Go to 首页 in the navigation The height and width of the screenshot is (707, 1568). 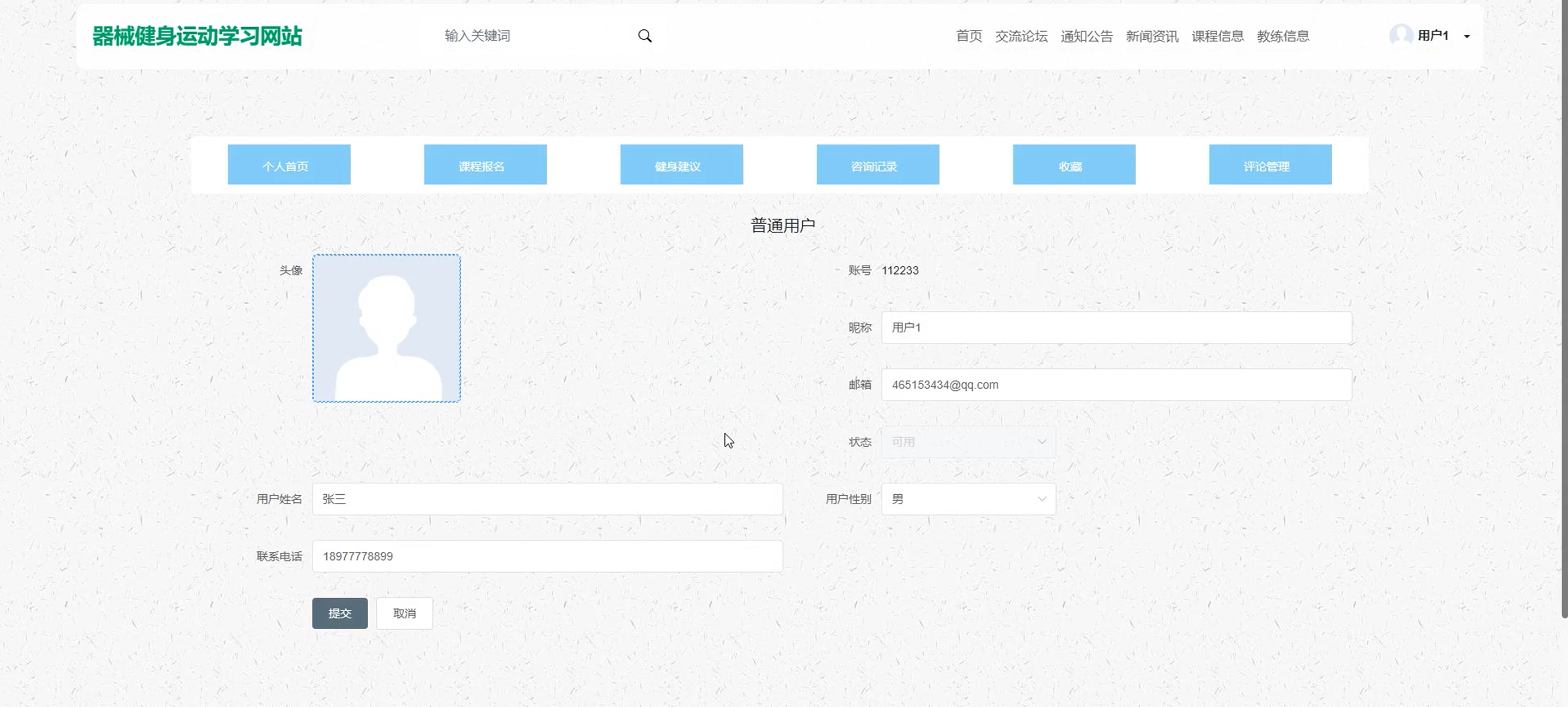tap(968, 36)
